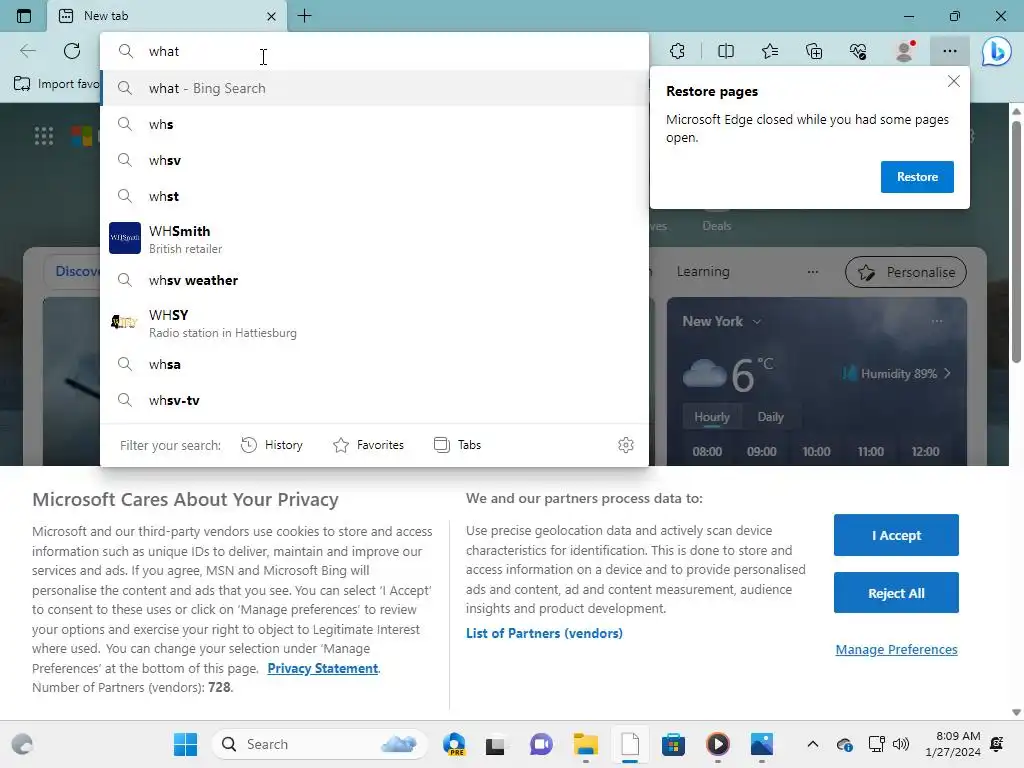Screen dimensions: 1024x768
Task: Switch to the Learning feed tab
Action: coord(703,271)
